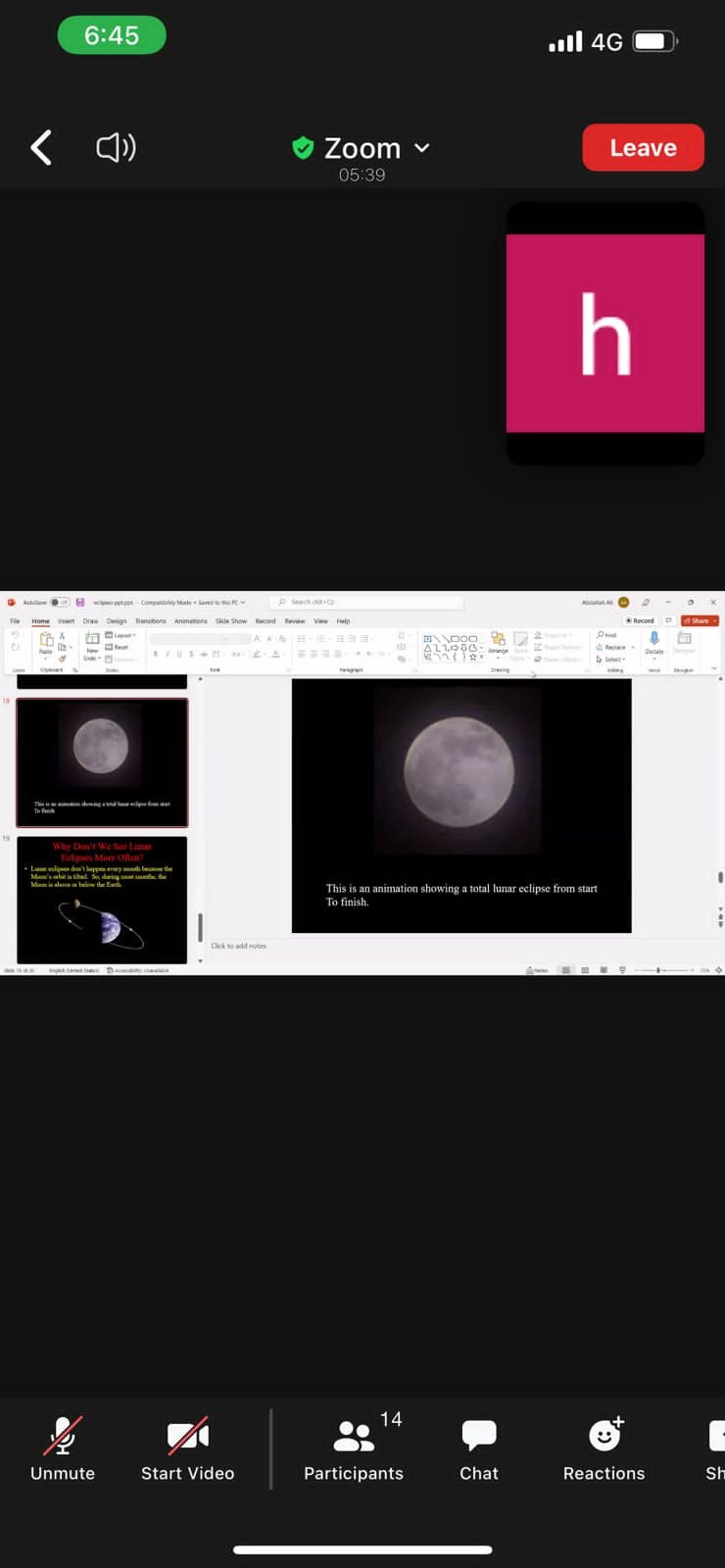Tap the green security shield icon
The height and width of the screenshot is (1568, 725).
303,148
